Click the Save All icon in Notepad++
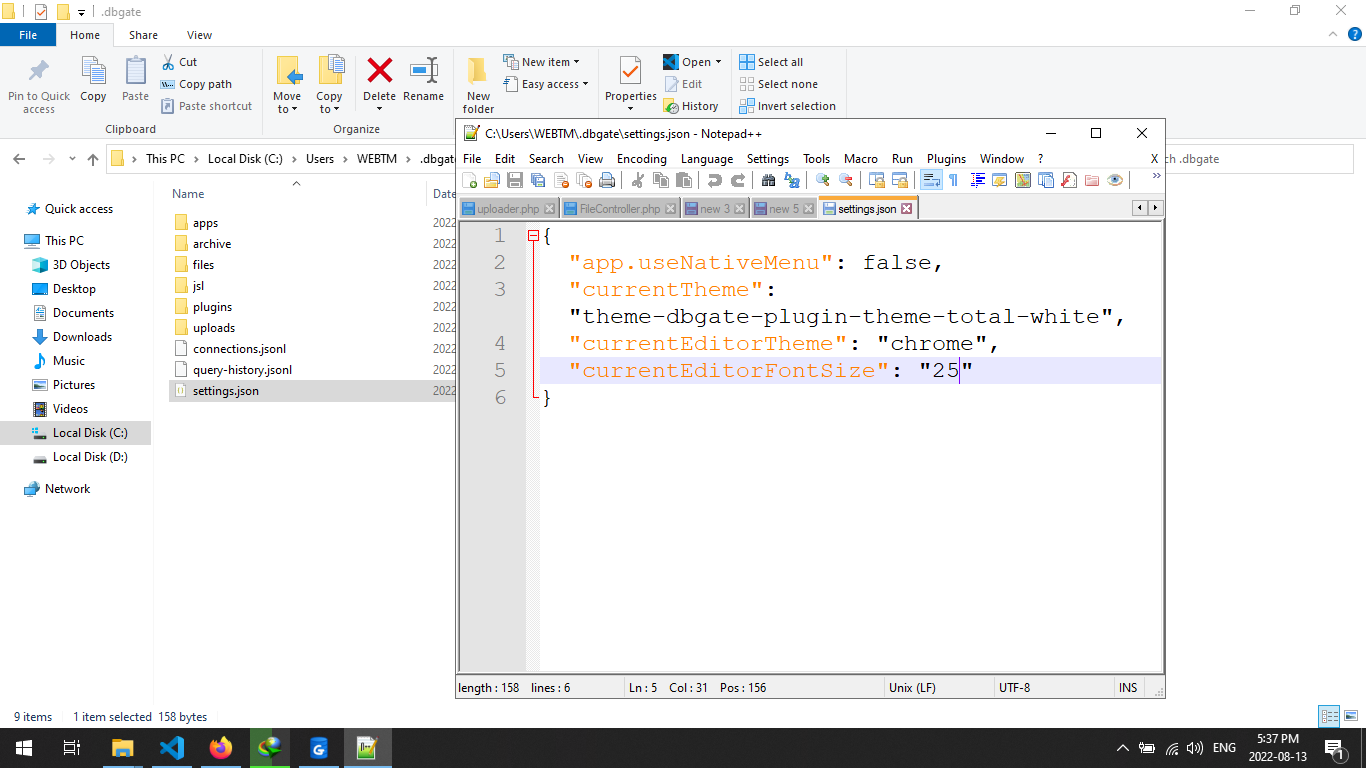 [538, 180]
